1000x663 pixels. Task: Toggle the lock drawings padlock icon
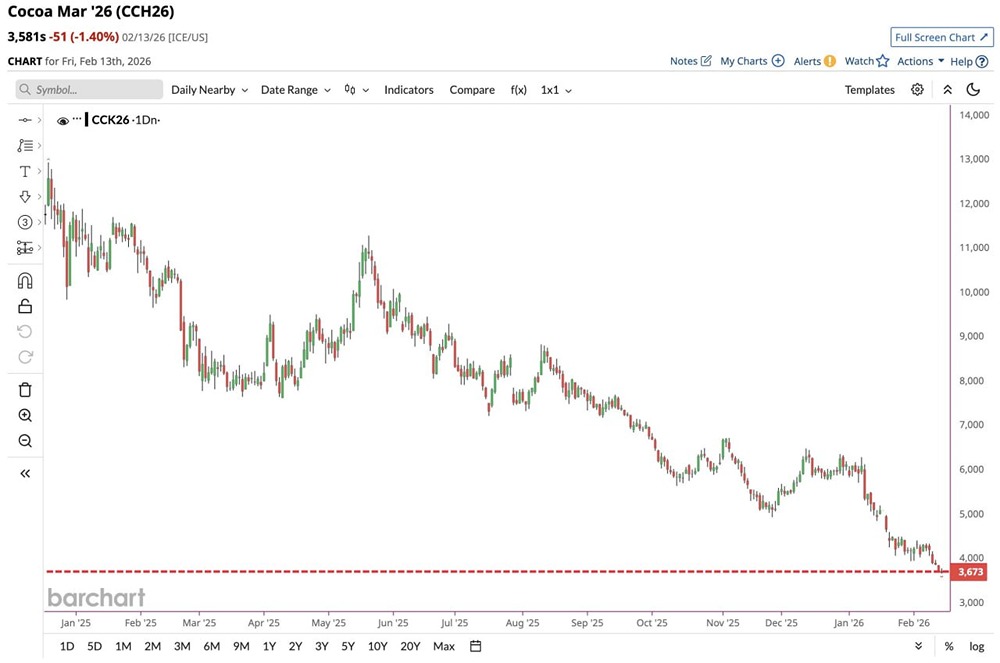click(25, 307)
